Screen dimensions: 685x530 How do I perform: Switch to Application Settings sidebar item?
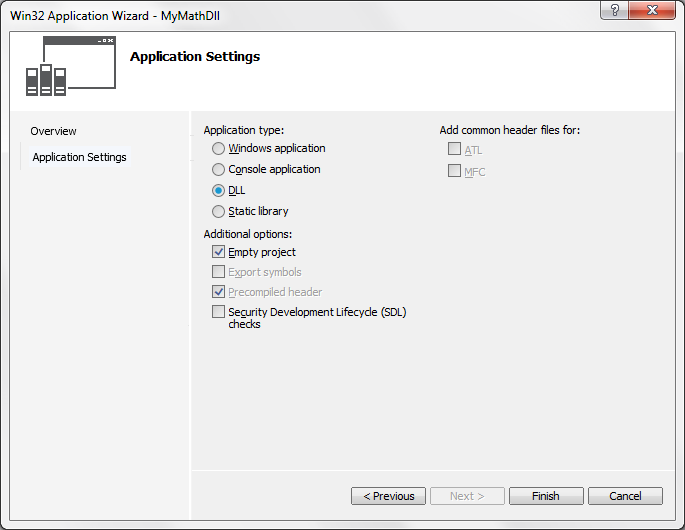tap(80, 157)
